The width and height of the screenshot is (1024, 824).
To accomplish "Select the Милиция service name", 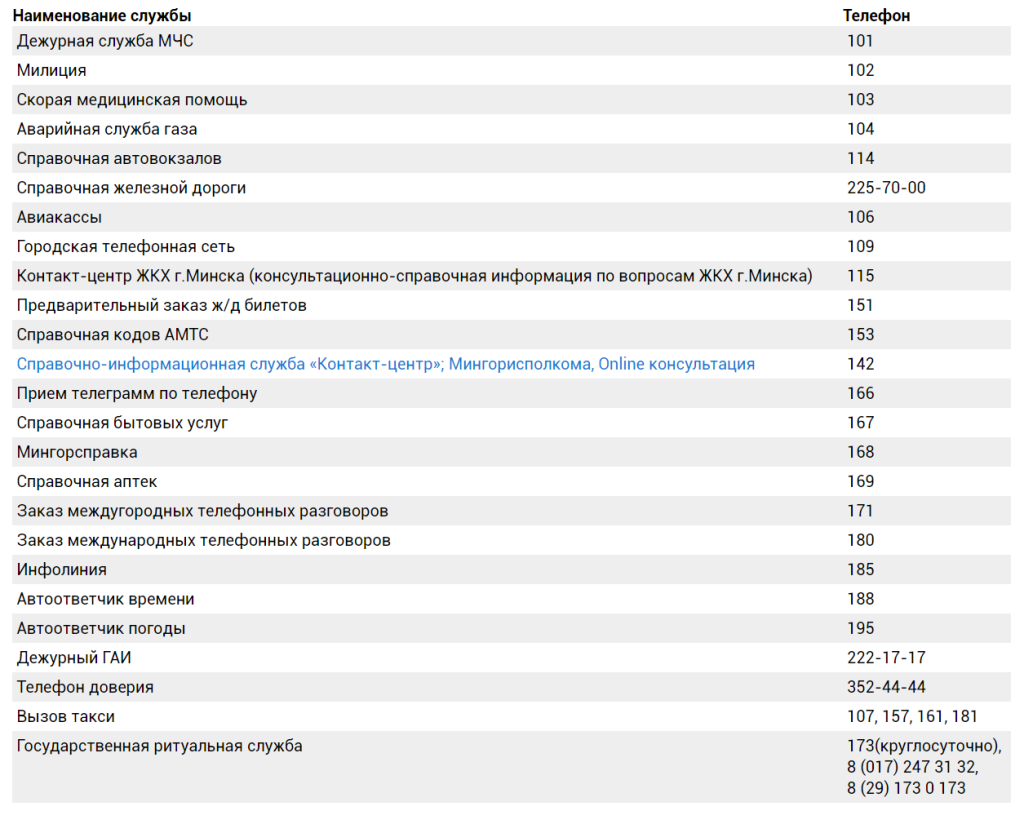I will click(x=52, y=70).
